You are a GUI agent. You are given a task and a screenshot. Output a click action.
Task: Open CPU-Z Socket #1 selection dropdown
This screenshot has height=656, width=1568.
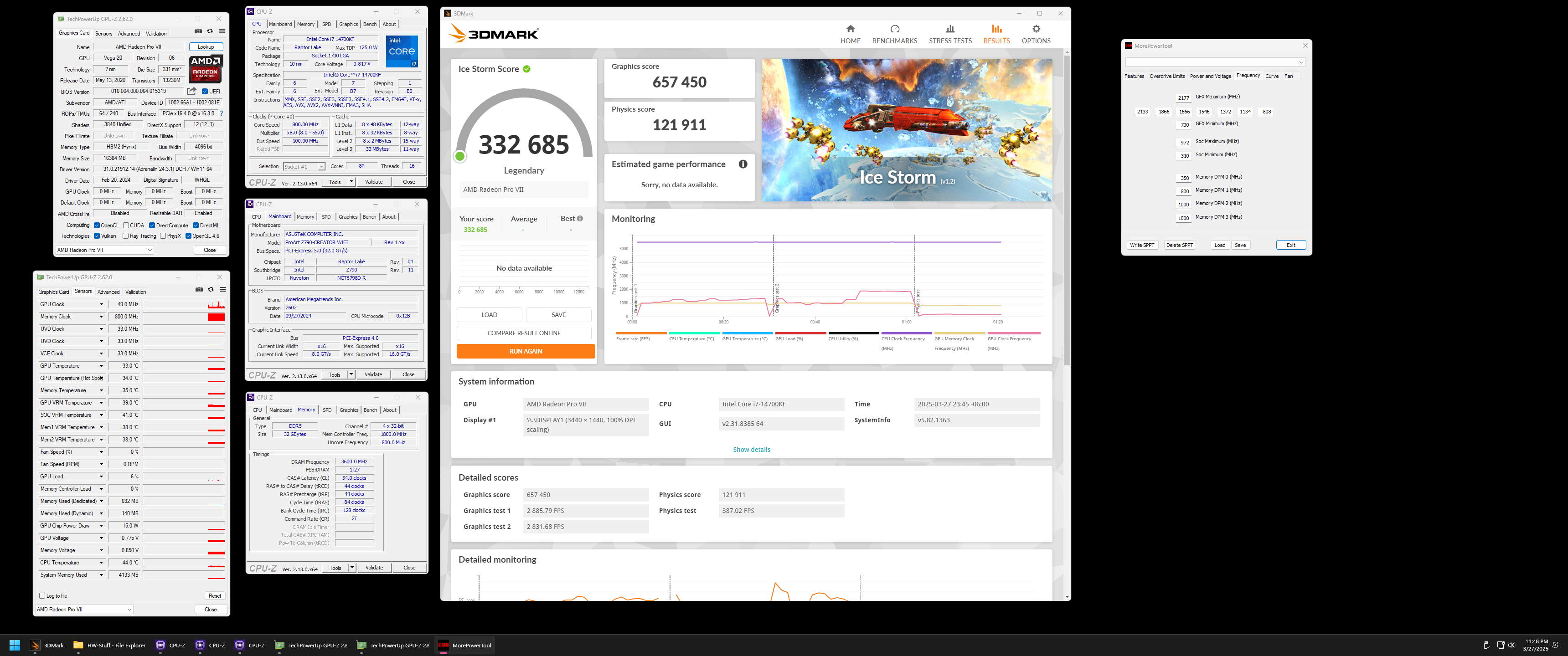[304, 167]
